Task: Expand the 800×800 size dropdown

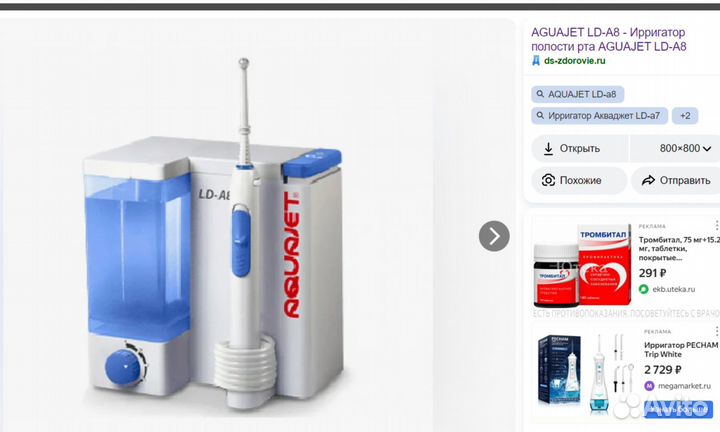Action: pos(685,149)
